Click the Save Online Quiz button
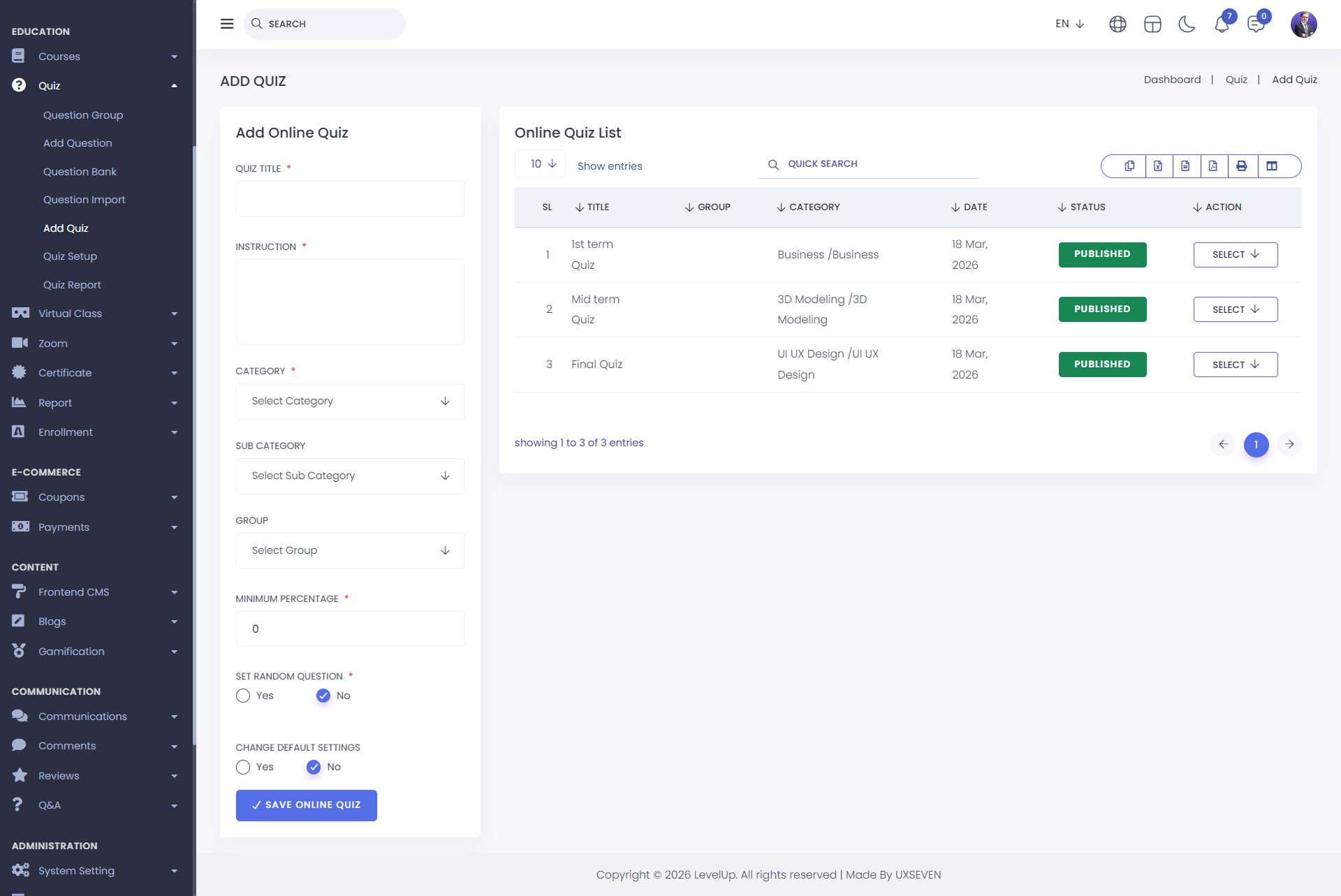1341x896 pixels. (306, 805)
